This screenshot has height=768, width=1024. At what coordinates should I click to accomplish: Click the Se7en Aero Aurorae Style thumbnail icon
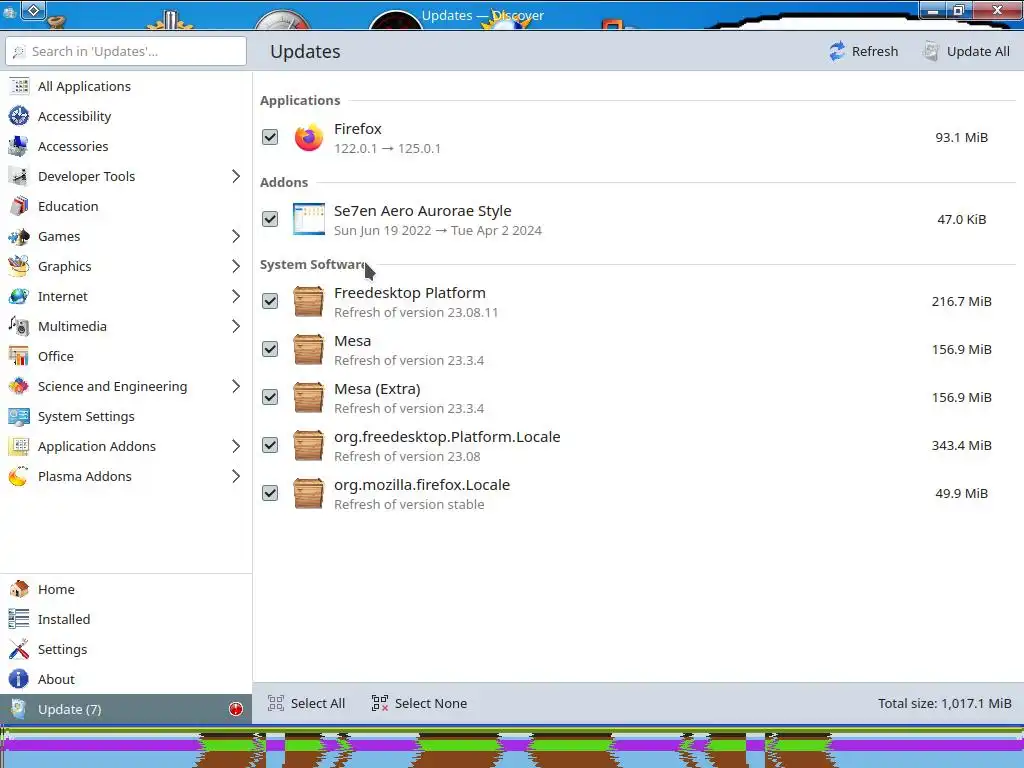coord(308,219)
